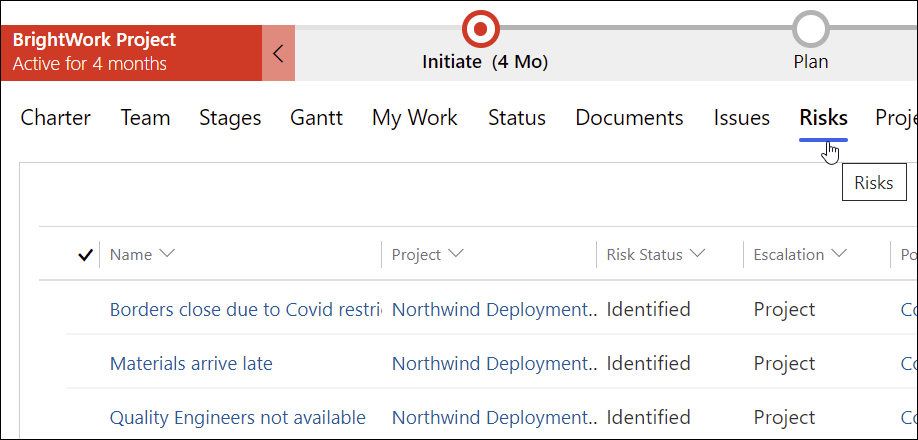Image resolution: width=918 pixels, height=440 pixels.
Task: Click the Initiate stage target circle
Action: pos(480,28)
